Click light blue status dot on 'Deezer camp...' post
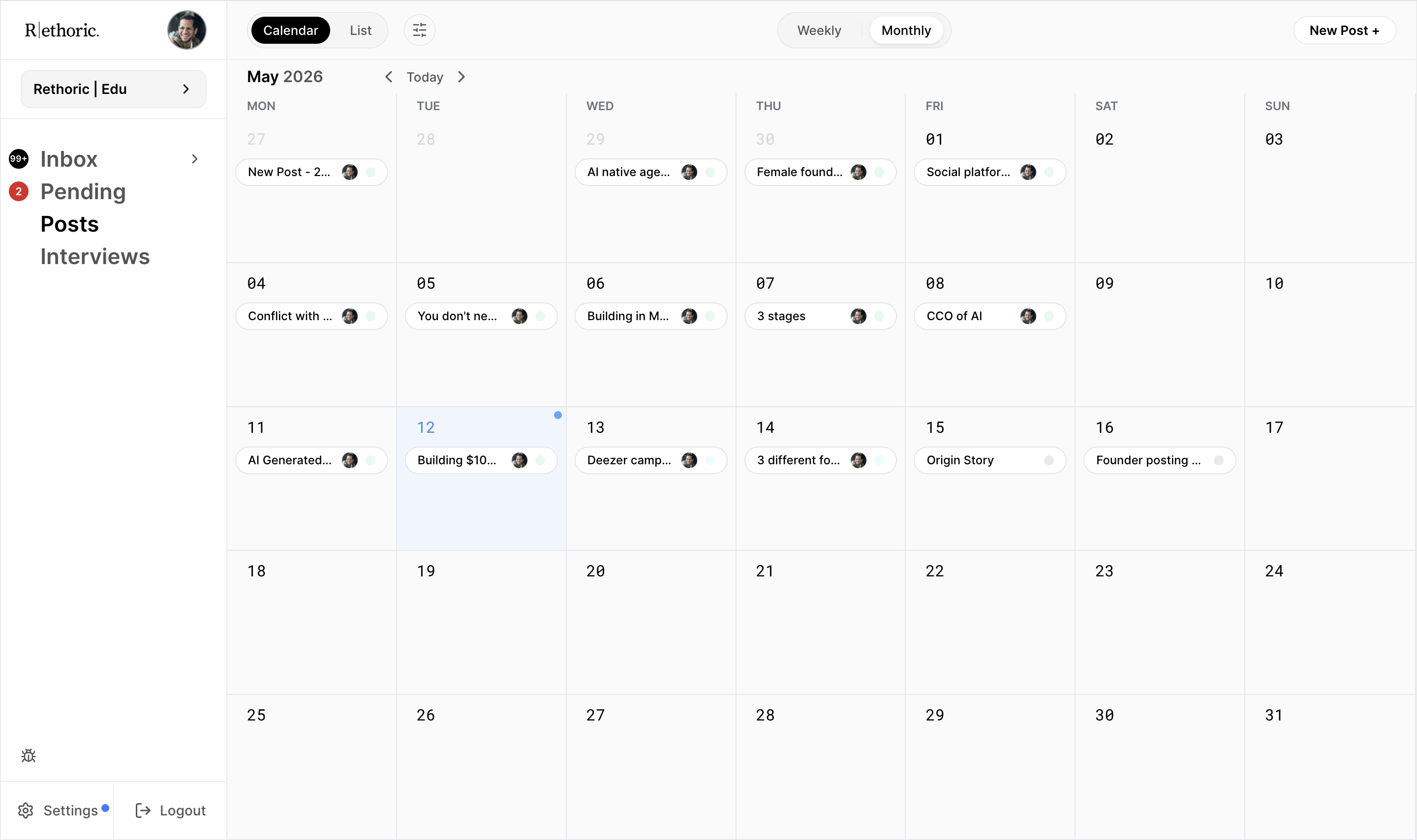 710,460
